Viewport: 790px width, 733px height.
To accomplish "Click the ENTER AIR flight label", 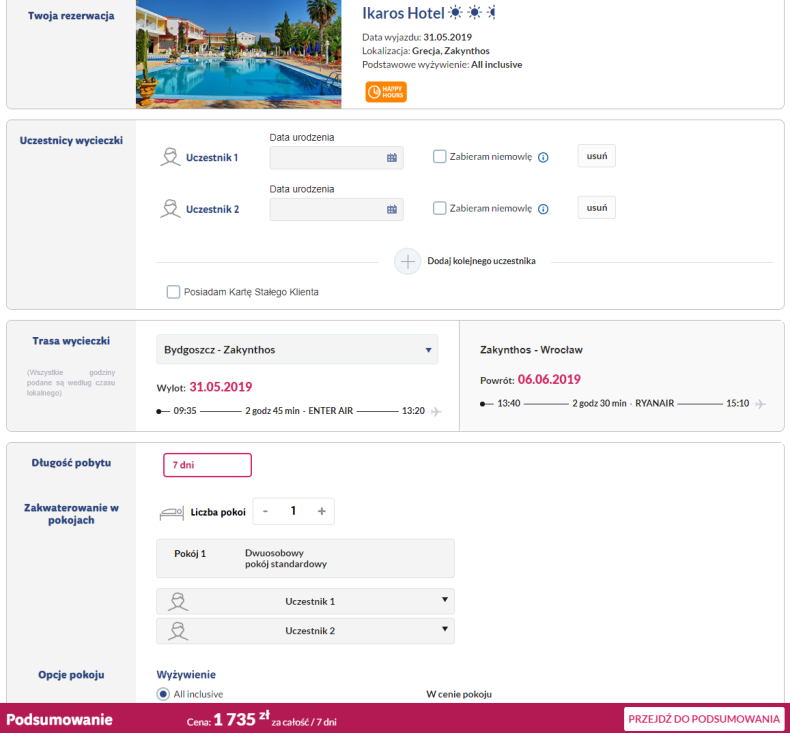I will pyautogui.click(x=331, y=411).
